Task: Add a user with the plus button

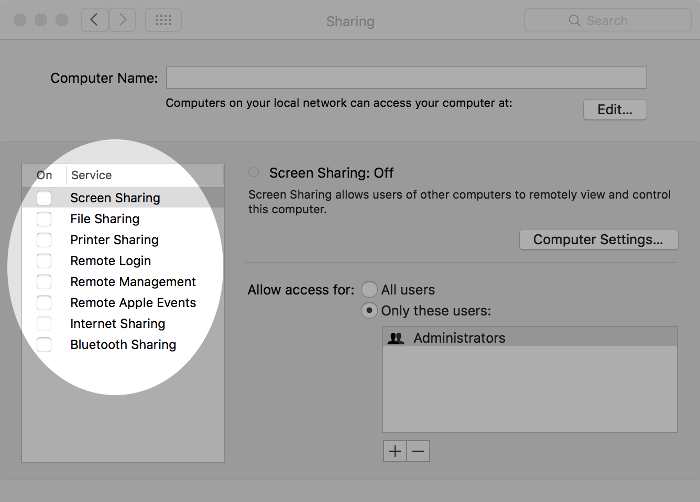Action: point(395,451)
